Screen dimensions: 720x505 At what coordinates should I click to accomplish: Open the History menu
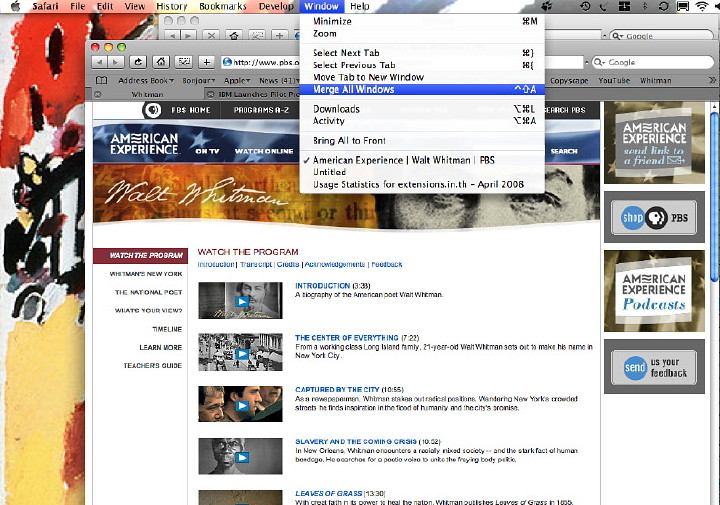pos(172,6)
